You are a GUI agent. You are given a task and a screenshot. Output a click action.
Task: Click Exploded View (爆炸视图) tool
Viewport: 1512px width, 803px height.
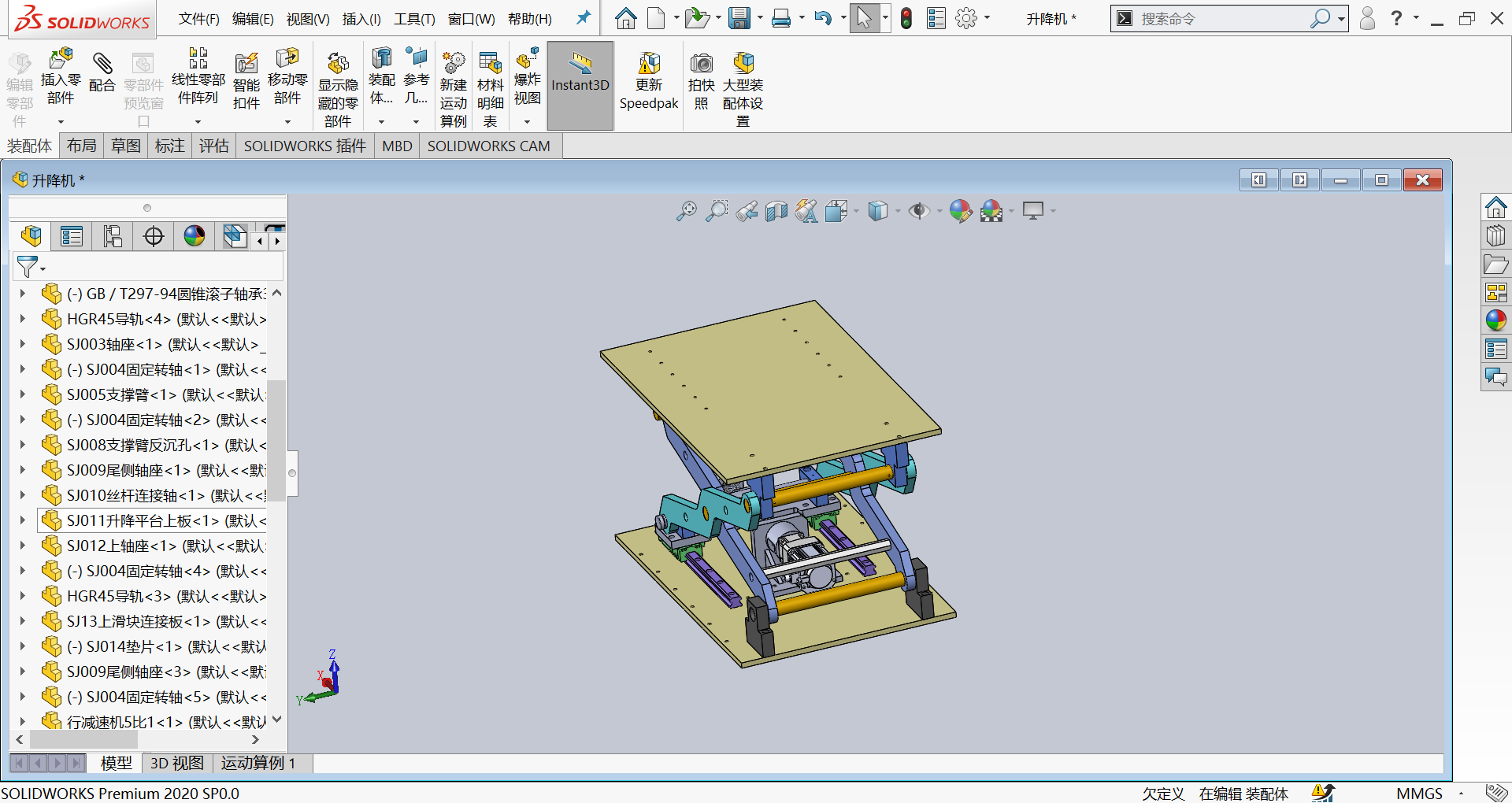[x=528, y=77]
